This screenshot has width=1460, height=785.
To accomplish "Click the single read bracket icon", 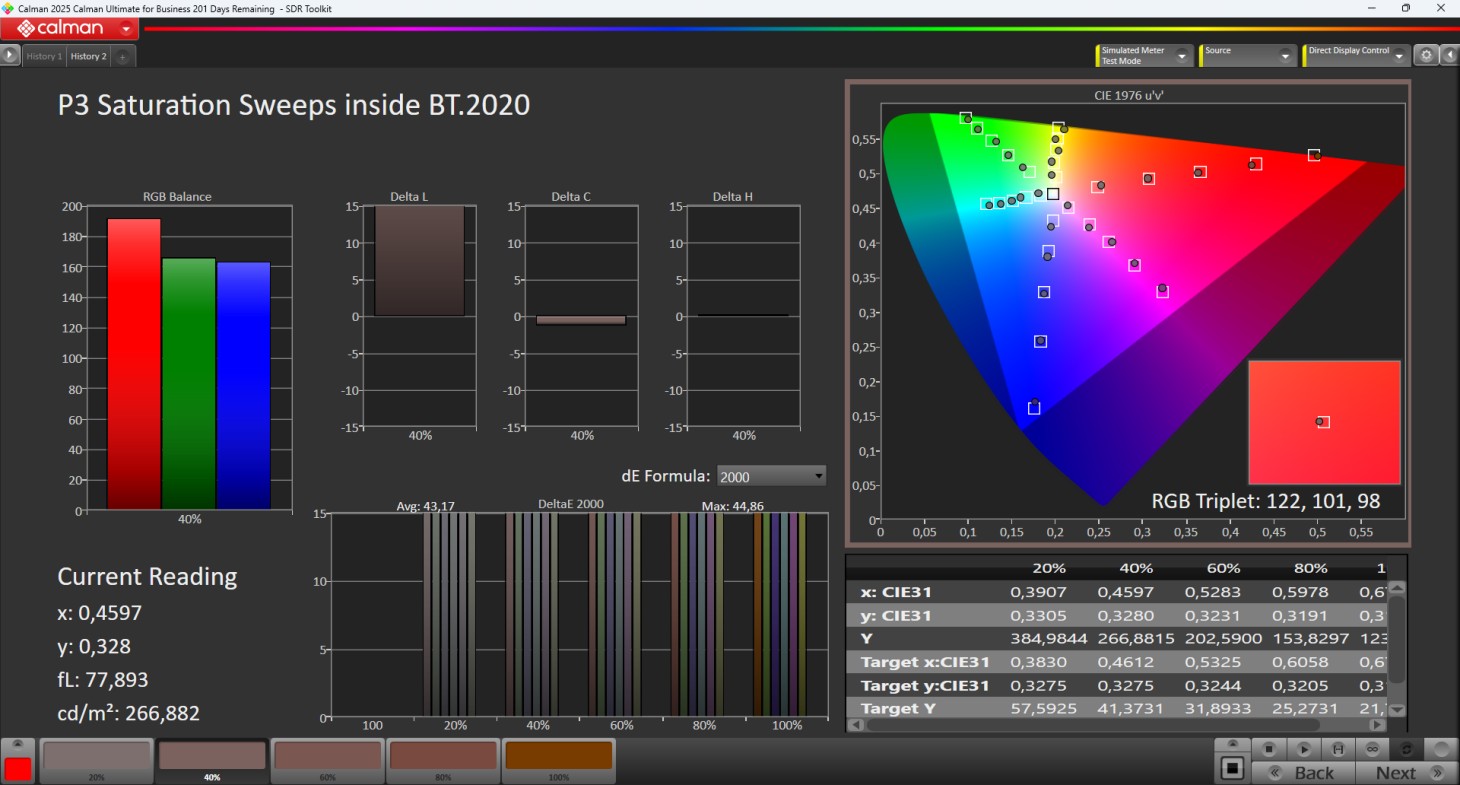I will click(x=1337, y=748).
